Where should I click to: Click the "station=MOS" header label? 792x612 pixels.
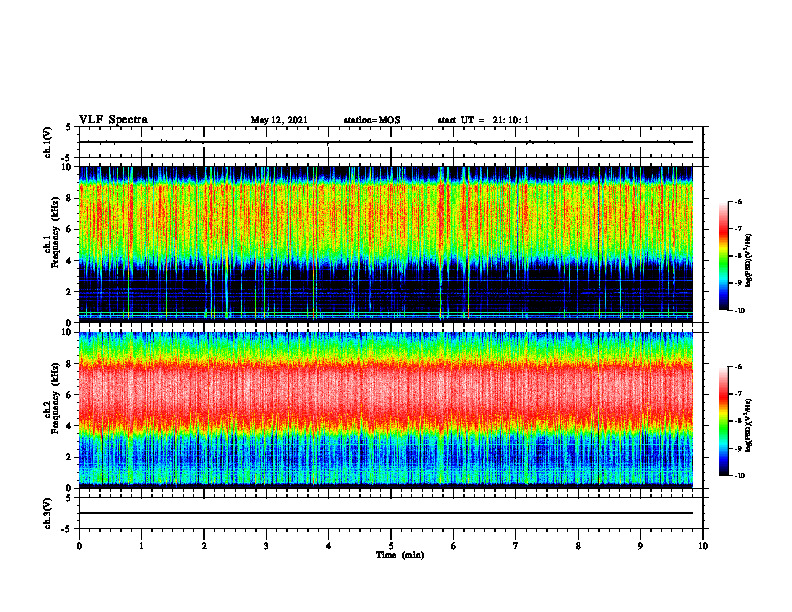[372, 120]
